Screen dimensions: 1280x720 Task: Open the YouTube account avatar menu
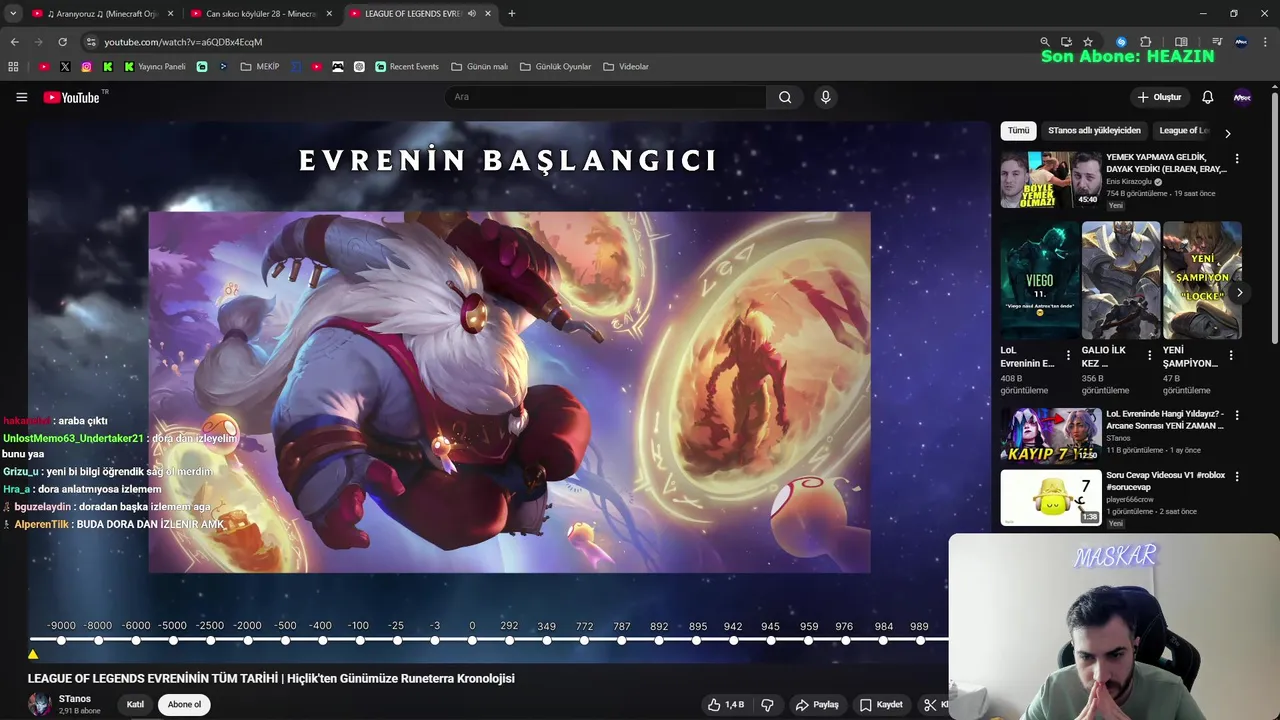(1242, 97)
